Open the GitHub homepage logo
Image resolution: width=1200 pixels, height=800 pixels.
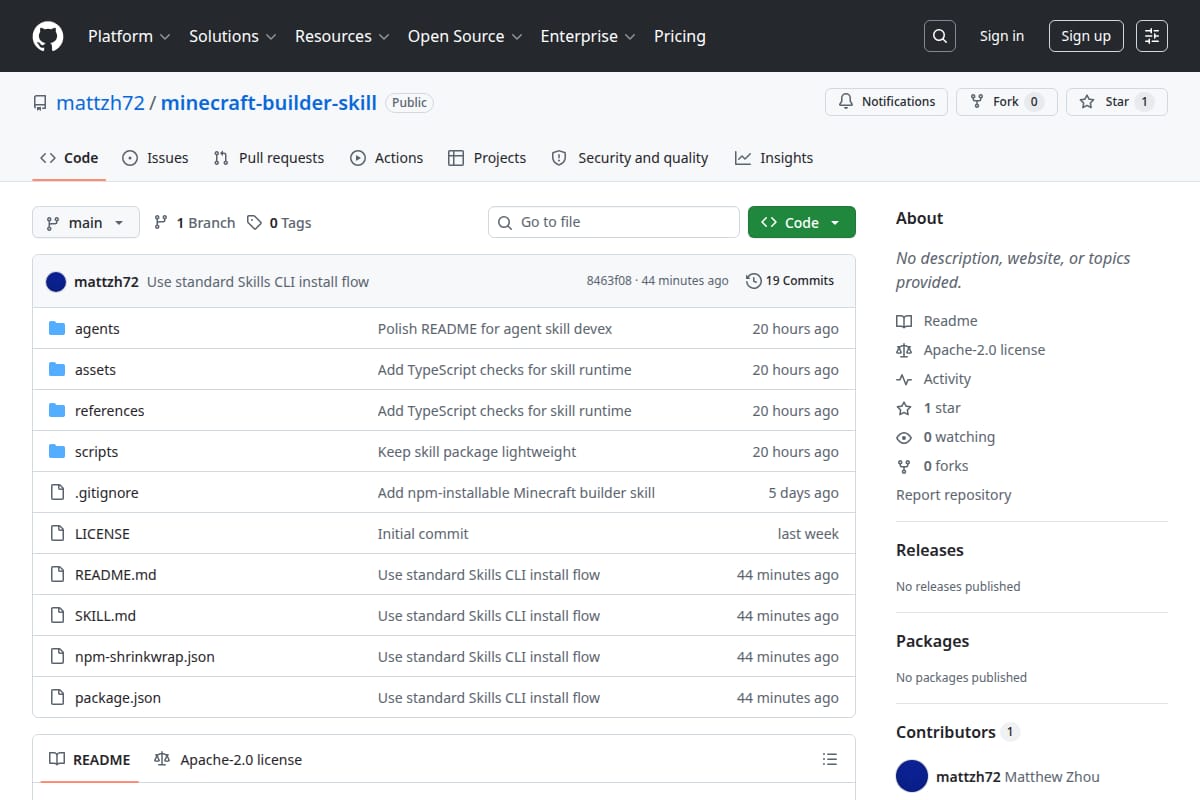pyautogui.click(x=48, y=36)
